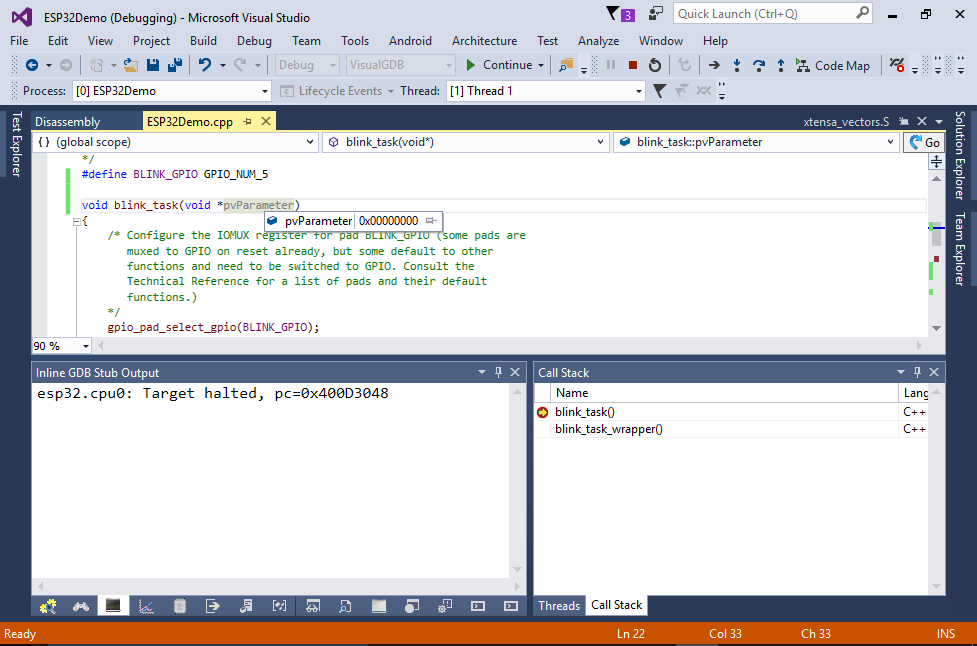Open the notifications flag icon showing 3

pyautogui.click(x=620, y=14)
